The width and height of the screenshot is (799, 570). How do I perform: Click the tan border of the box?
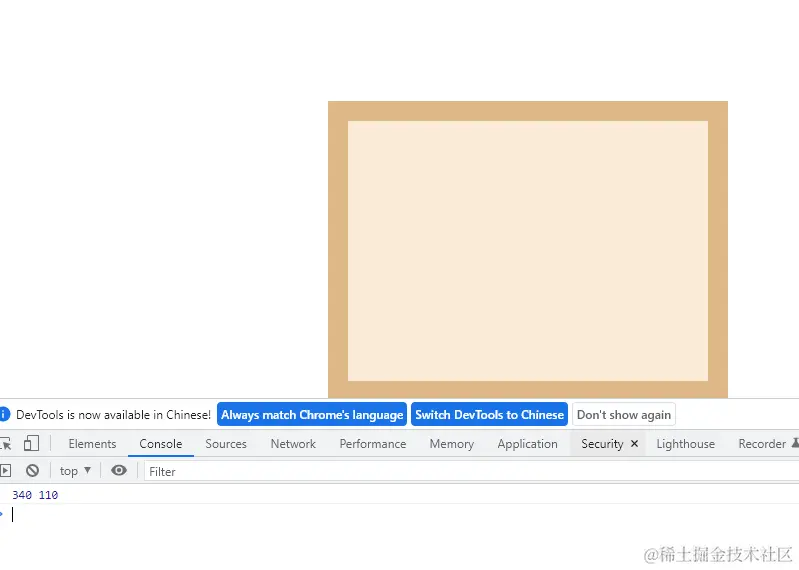point(528,111)
